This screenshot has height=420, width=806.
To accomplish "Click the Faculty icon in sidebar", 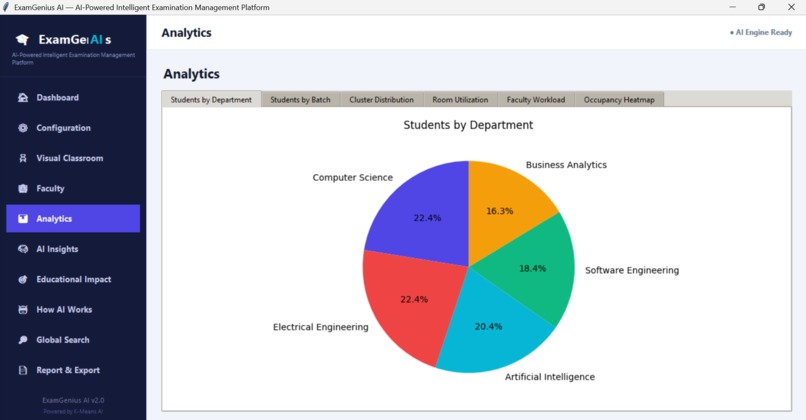I will (23, 189).
